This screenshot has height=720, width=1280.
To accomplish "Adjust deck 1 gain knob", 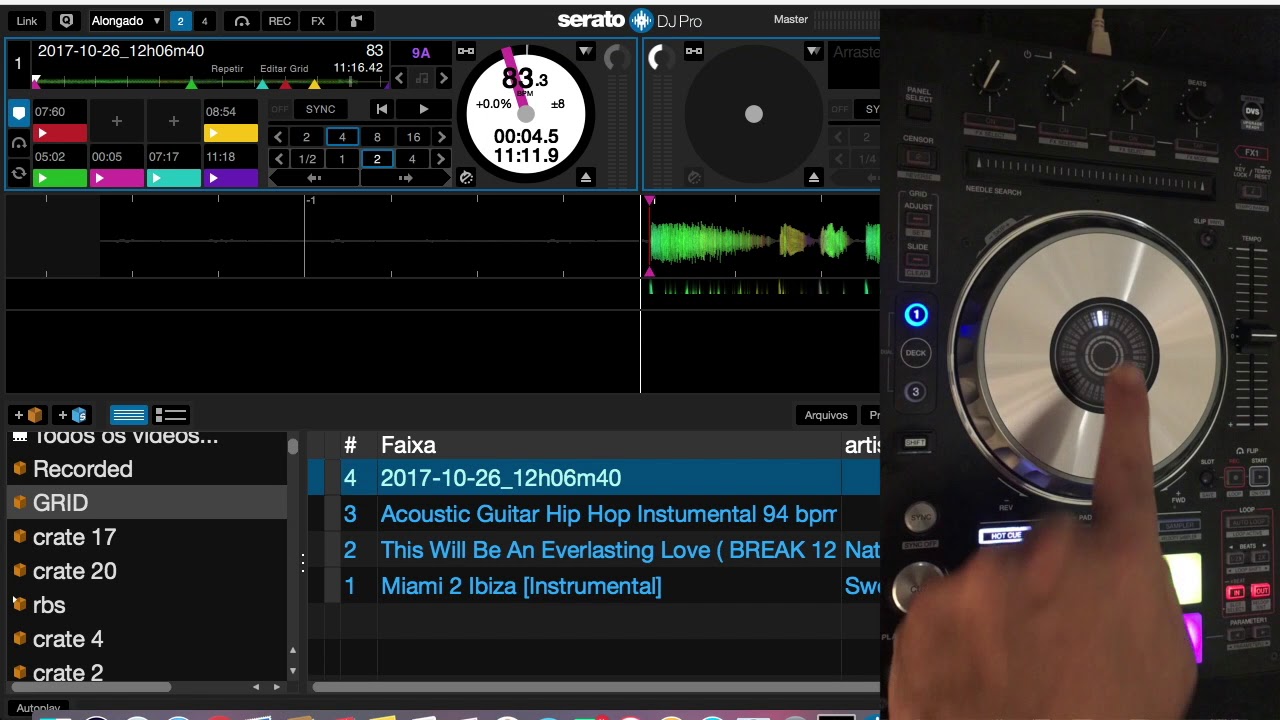I will (x=616, y=58).
